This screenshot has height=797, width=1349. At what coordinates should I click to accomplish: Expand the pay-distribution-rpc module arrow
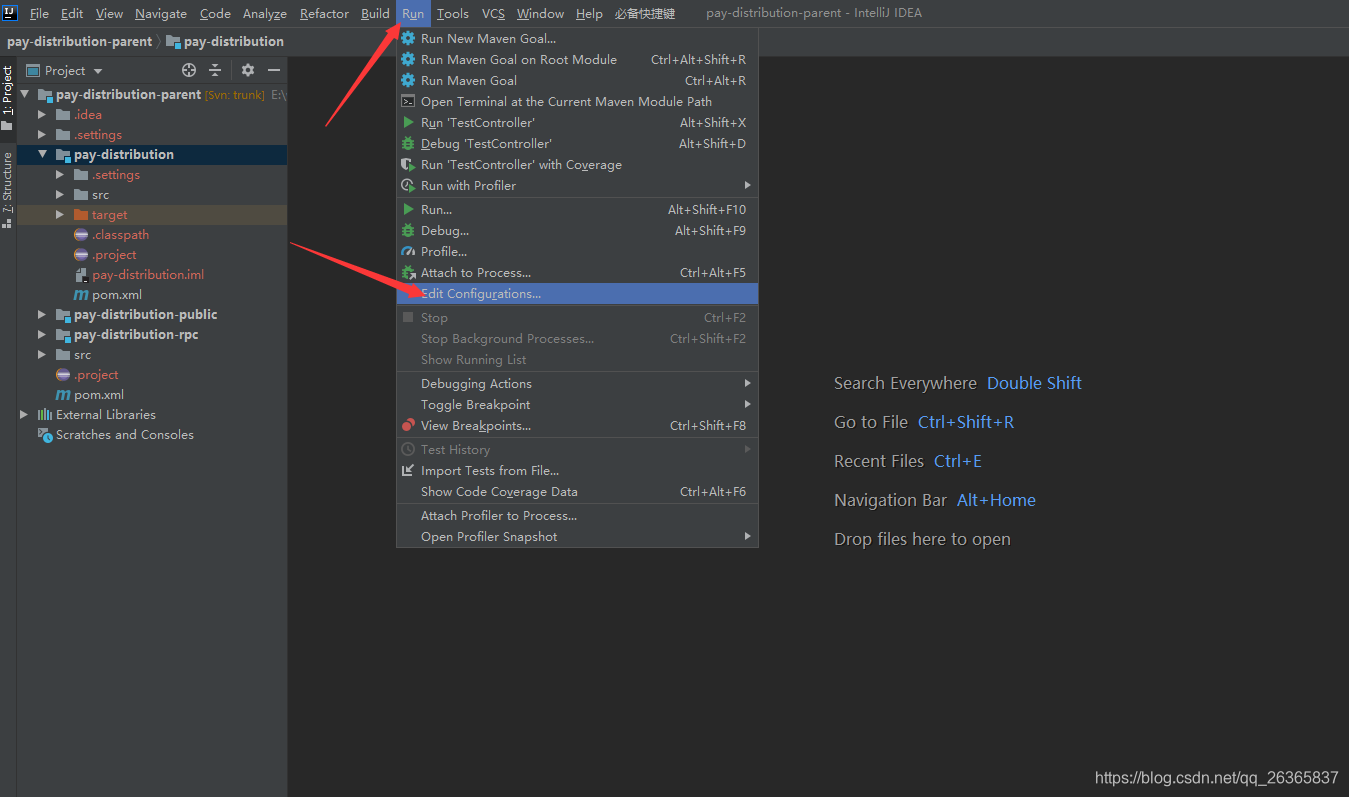click(x=42, y=334)
